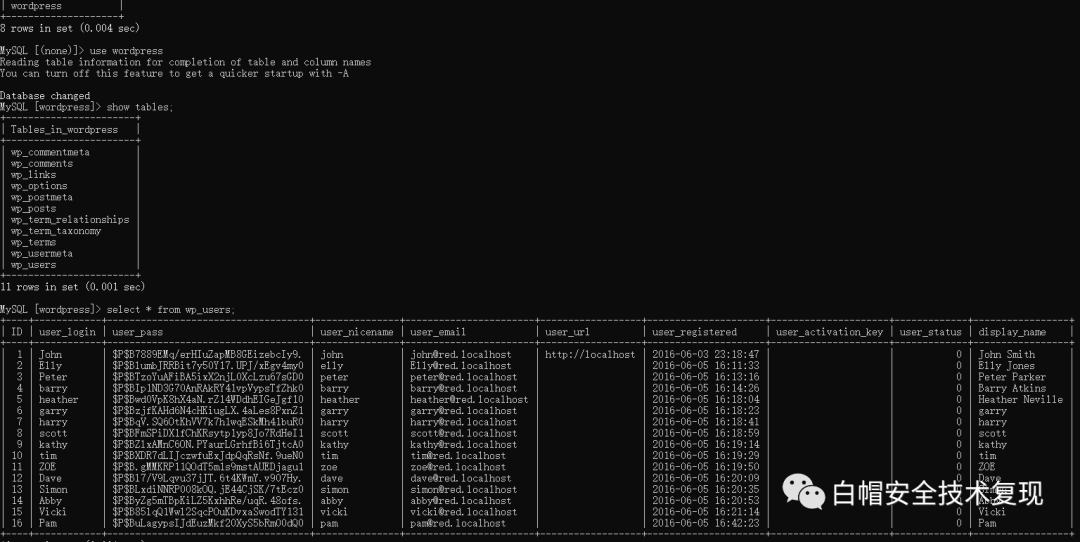Click the 2016-06-03 23:18:47 registration date

point(705,355)
